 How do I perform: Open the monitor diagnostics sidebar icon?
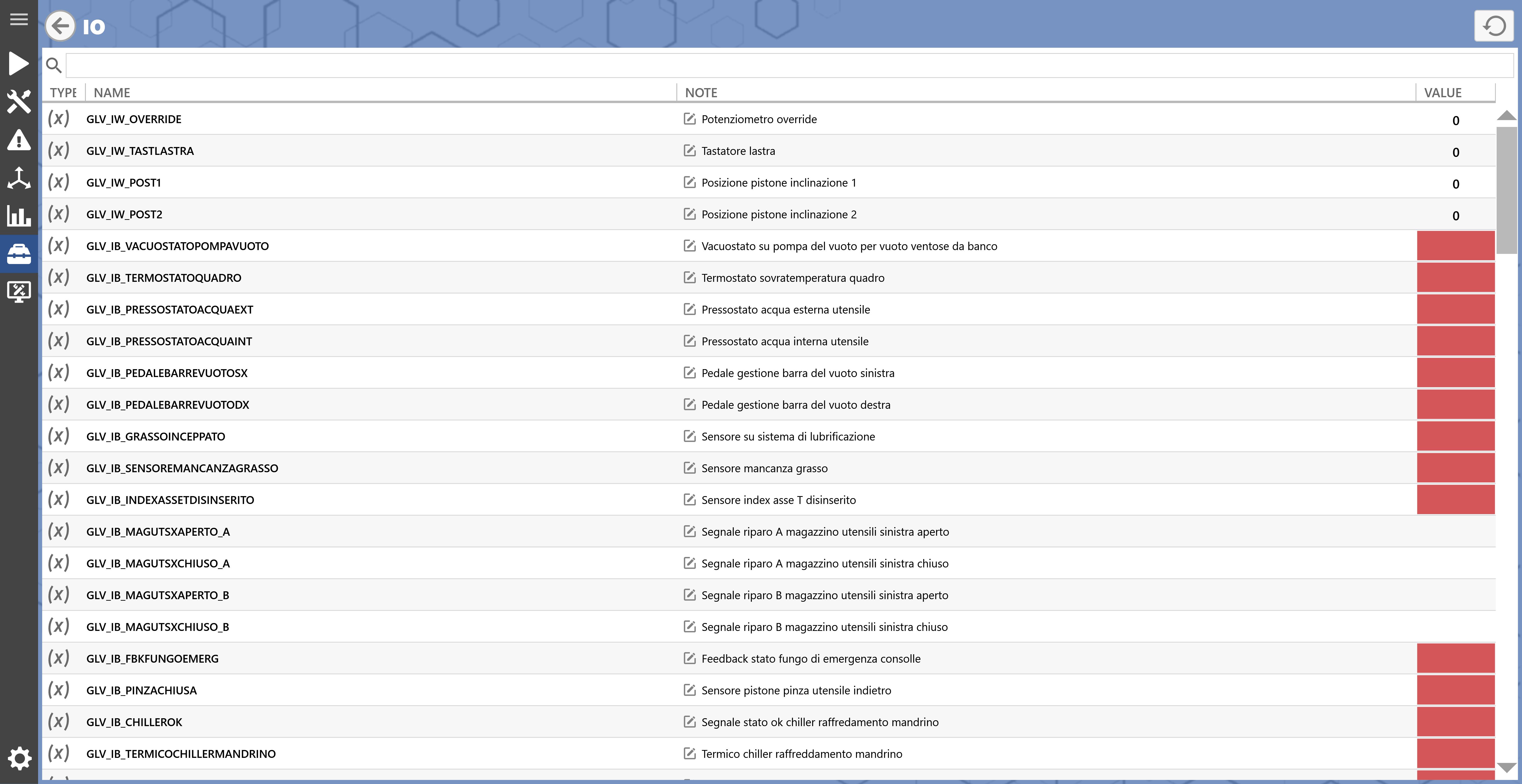(19, 292)
